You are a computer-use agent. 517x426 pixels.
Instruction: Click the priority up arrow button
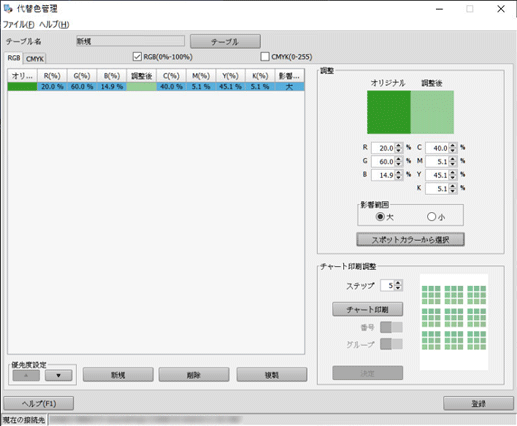coord(26,375)
